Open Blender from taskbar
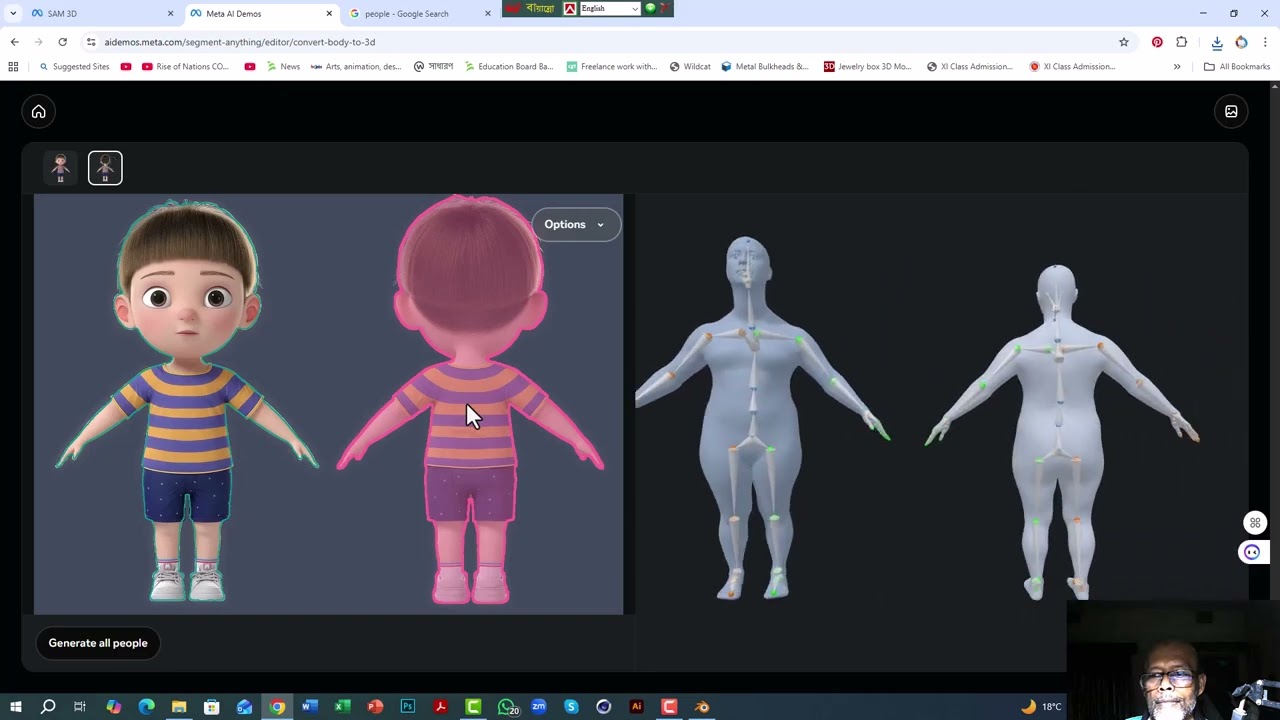 [702, 707]
